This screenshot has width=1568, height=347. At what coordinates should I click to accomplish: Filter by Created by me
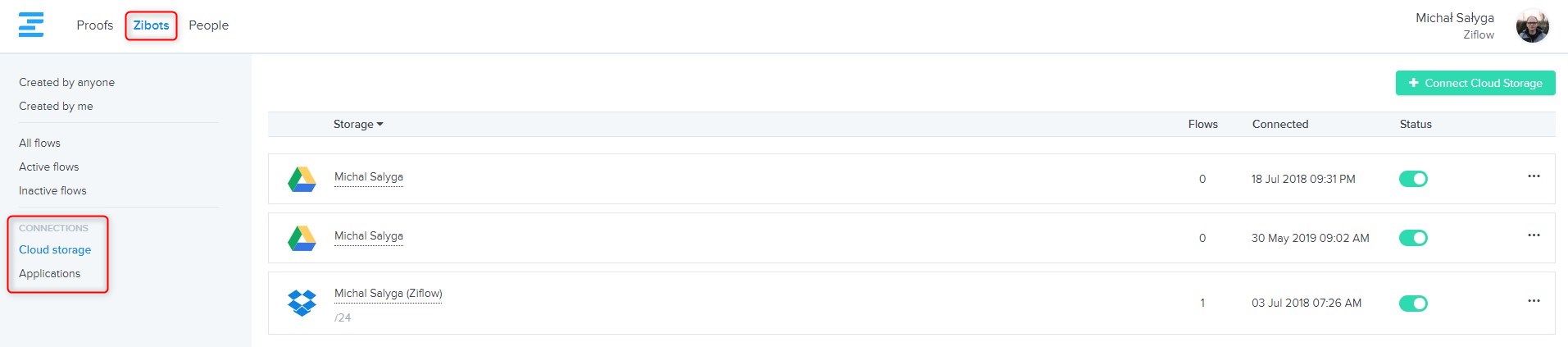[56, 107]
